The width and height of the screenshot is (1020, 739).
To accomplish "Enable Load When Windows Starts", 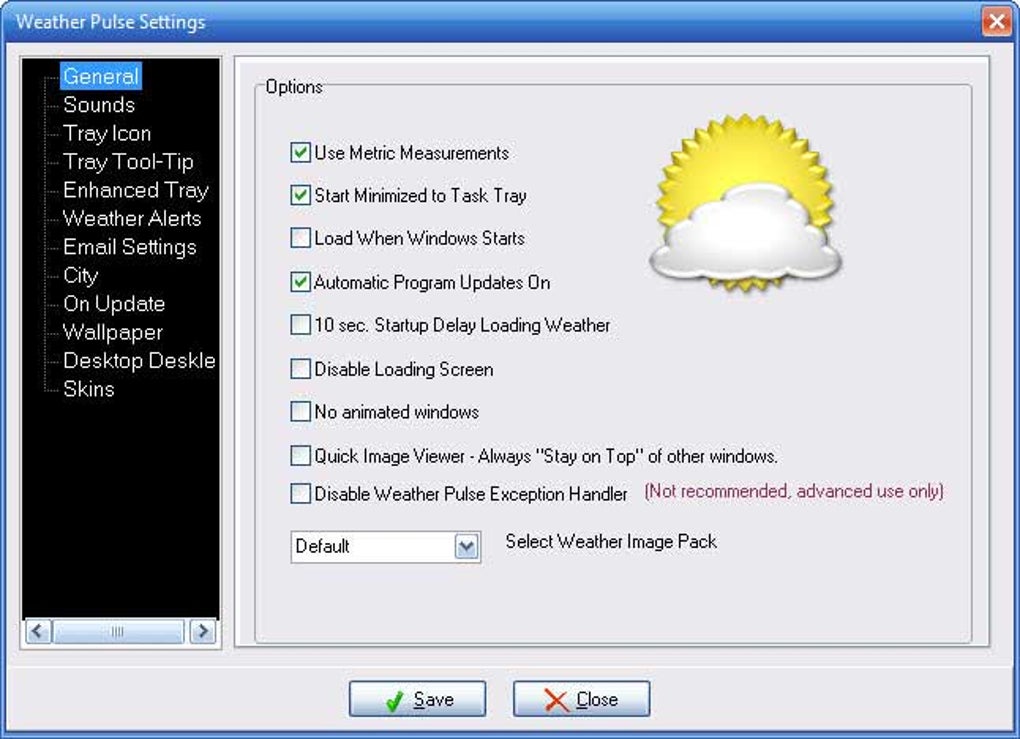I will click(x=300, y=238).
